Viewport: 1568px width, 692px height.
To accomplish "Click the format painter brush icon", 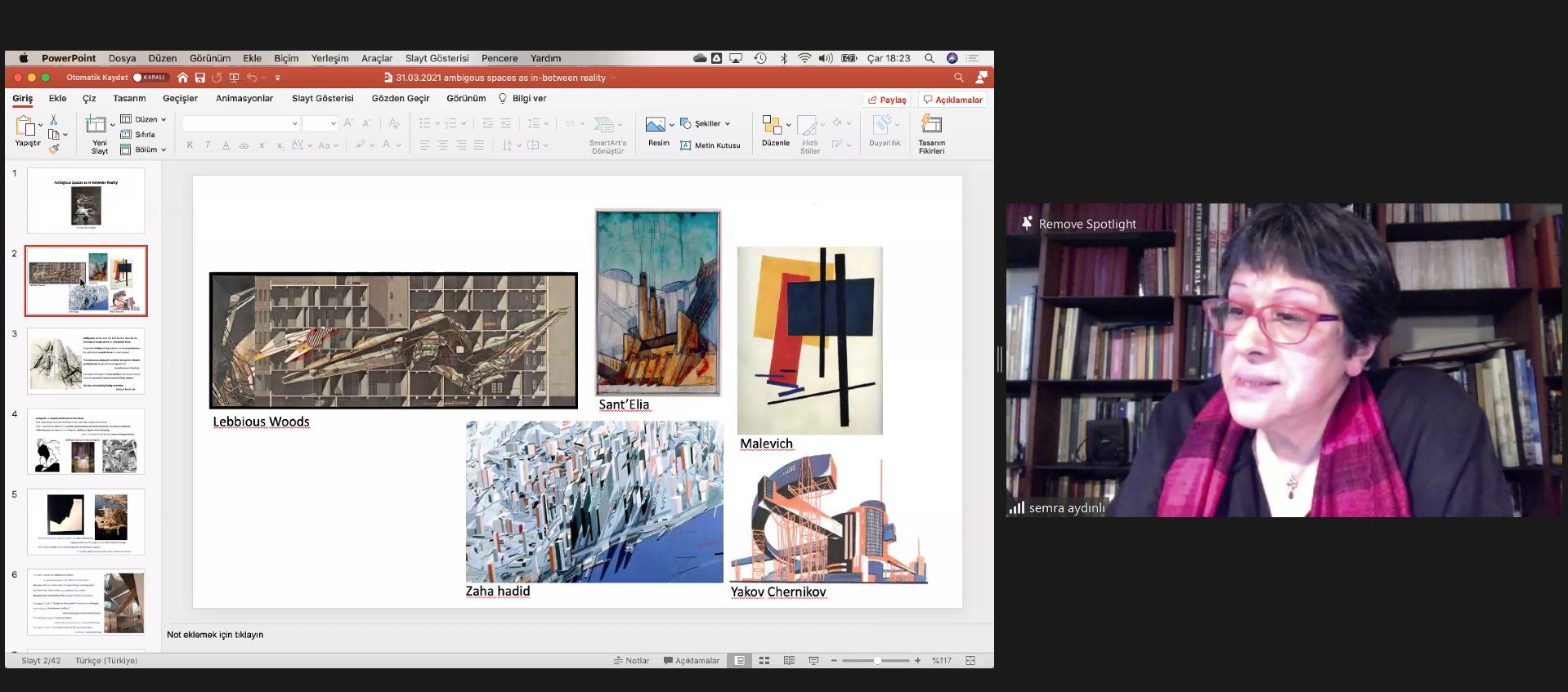I will tap(54, 149).
